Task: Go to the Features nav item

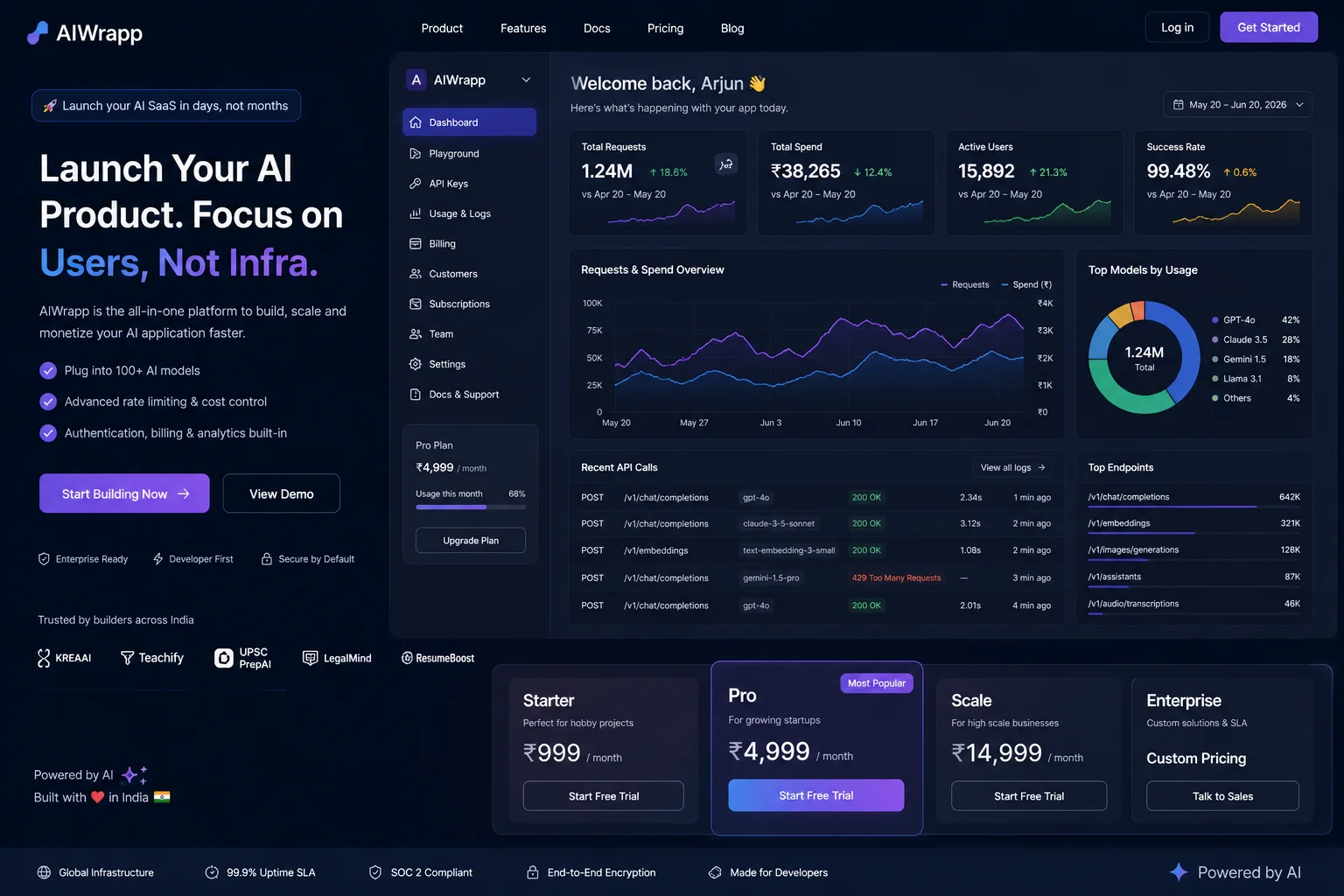Action: click(523, 28)
